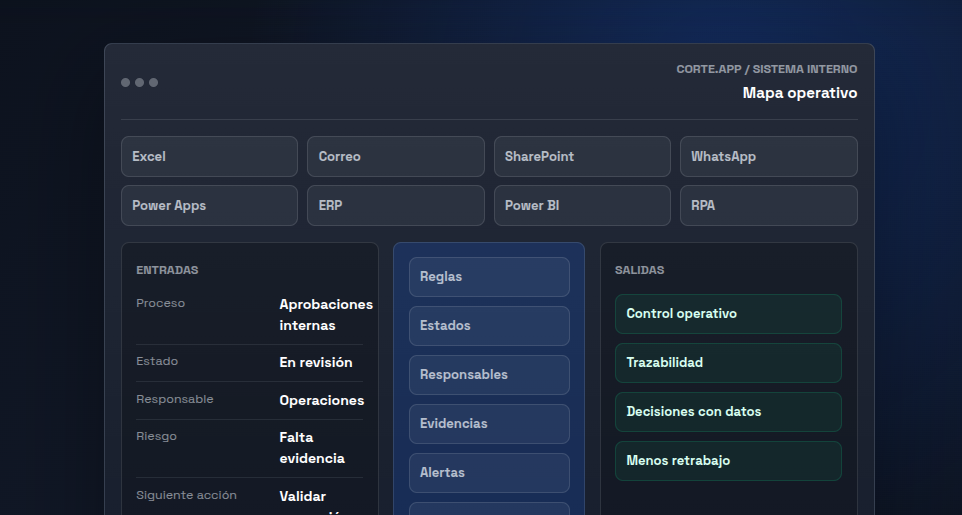Click the WhatsApp chip
Screen dimensions: 962x515
(769, 157)
